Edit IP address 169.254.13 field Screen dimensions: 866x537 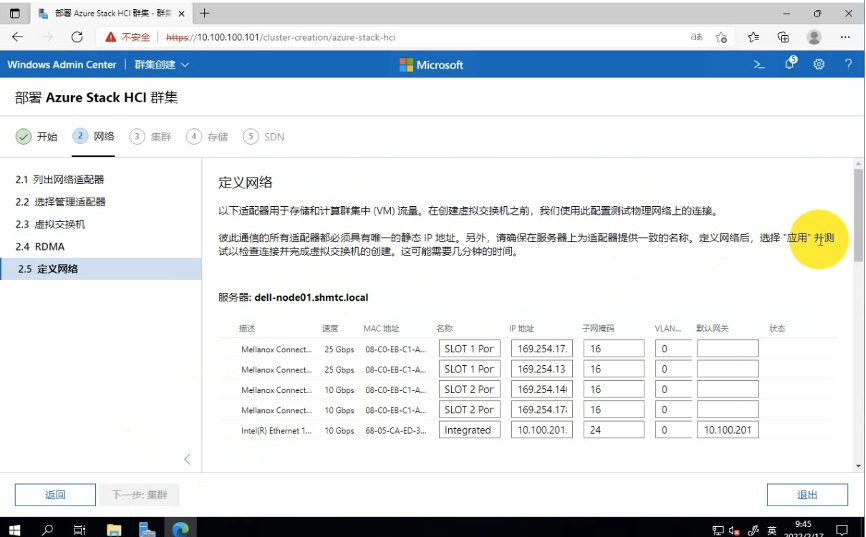pos(542,369)
